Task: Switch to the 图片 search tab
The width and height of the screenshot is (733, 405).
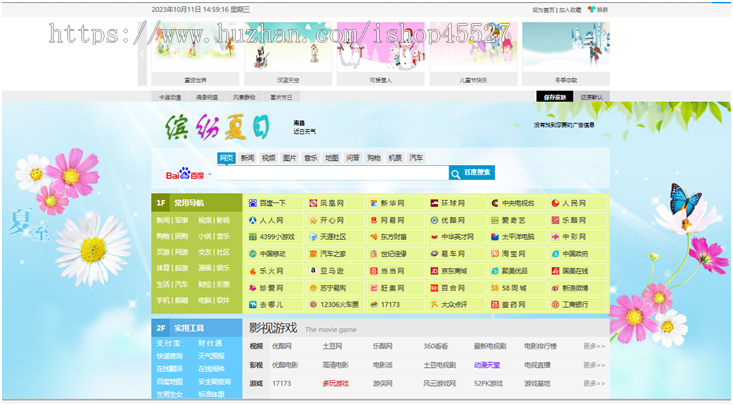Action: 289,158
